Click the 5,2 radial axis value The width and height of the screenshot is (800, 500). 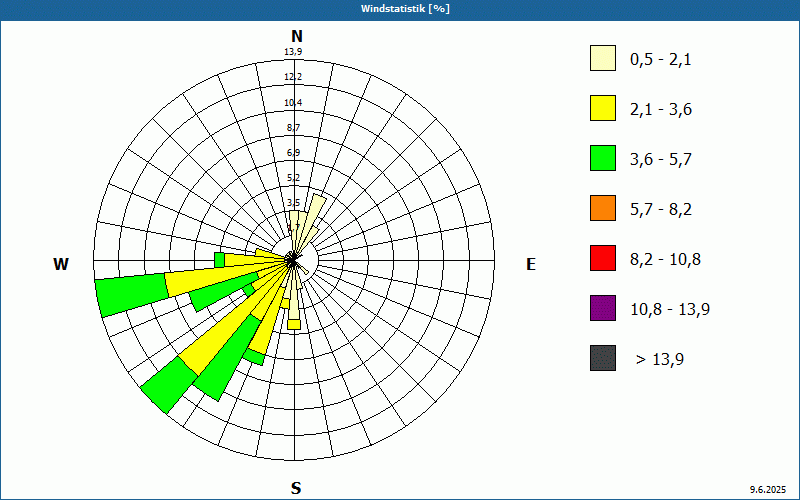coord(293,178)
